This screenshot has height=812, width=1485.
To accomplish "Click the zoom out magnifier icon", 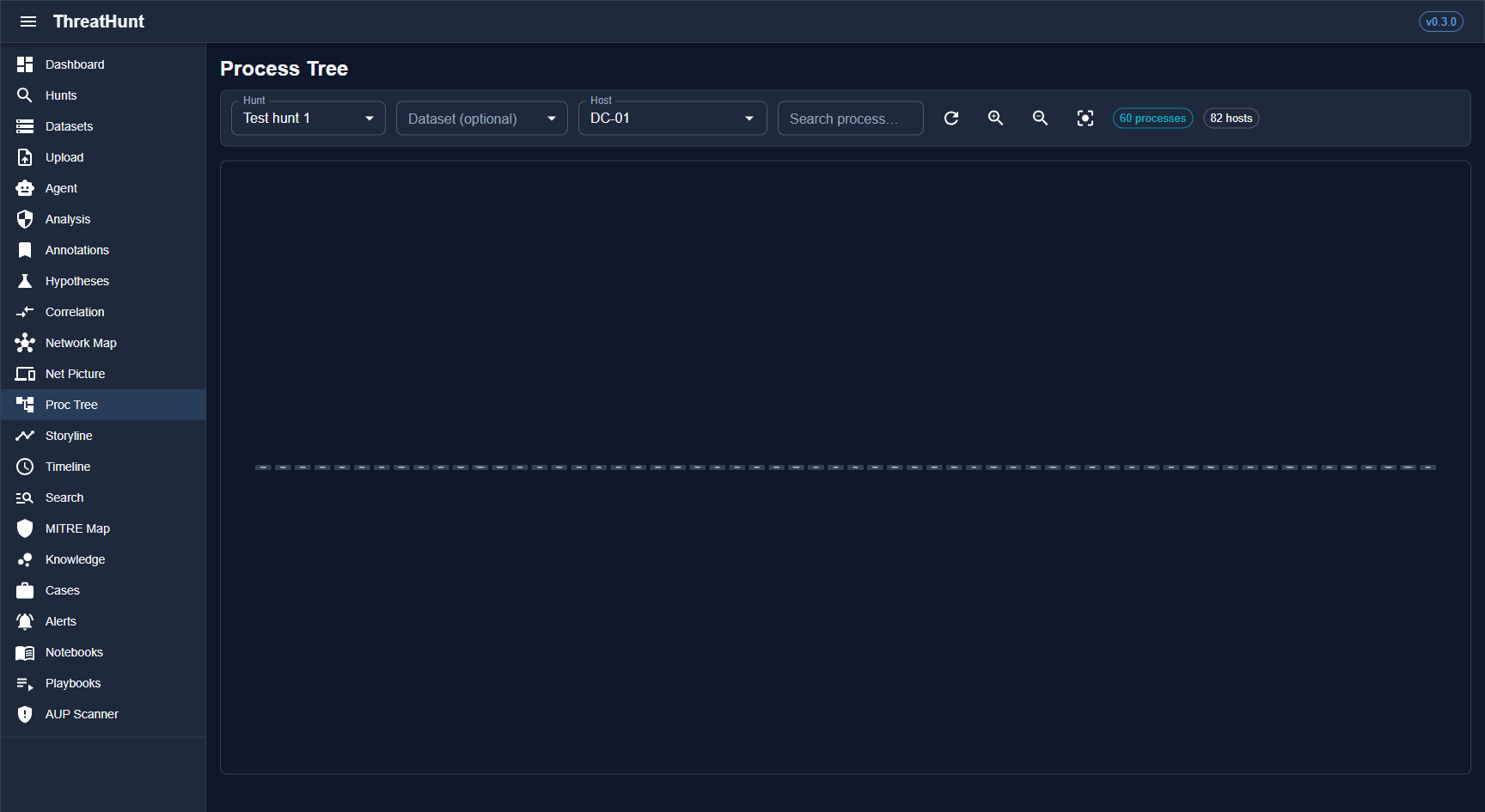I will (x=1041, y=119).
